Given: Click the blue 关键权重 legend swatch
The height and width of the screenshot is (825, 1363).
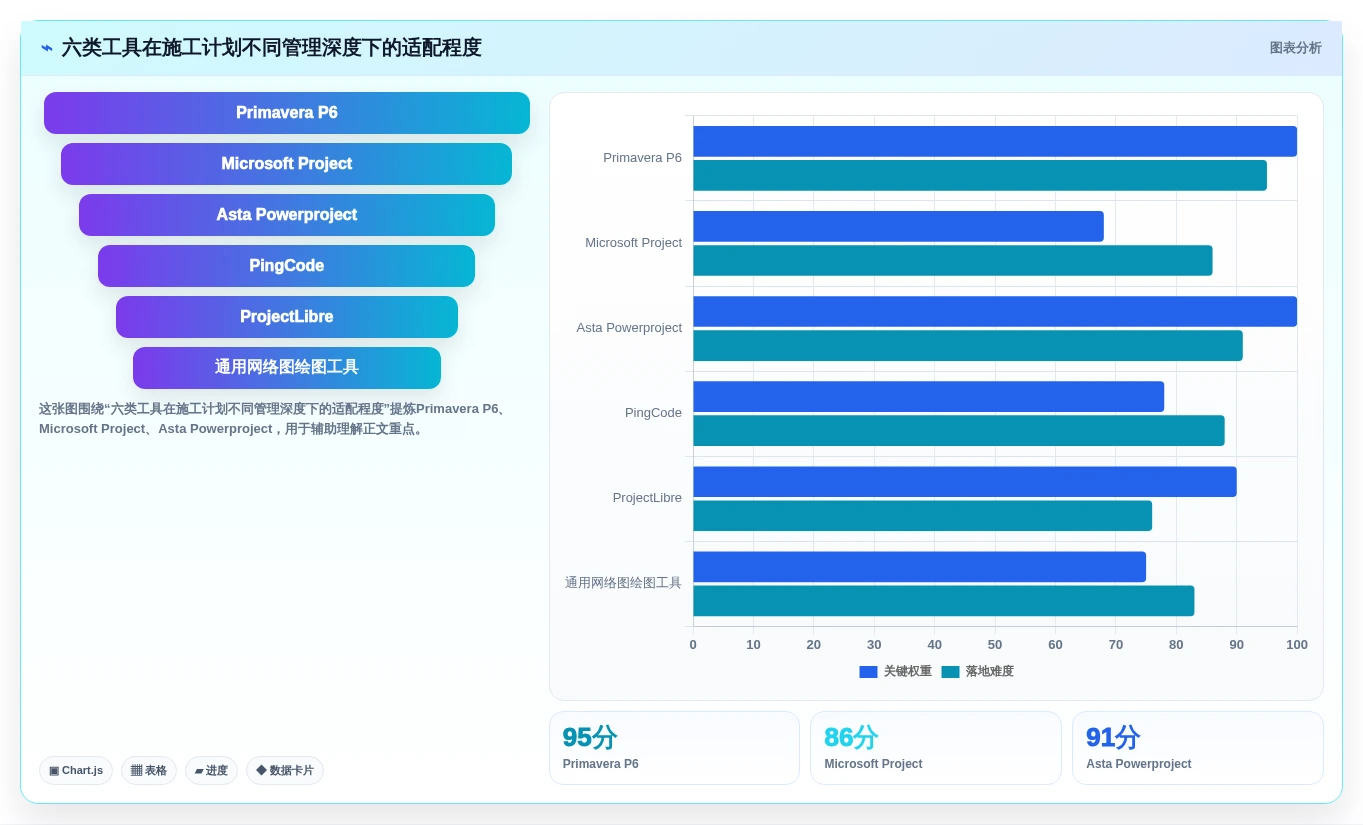Looking at the screenshot, I should pos(868,672).
